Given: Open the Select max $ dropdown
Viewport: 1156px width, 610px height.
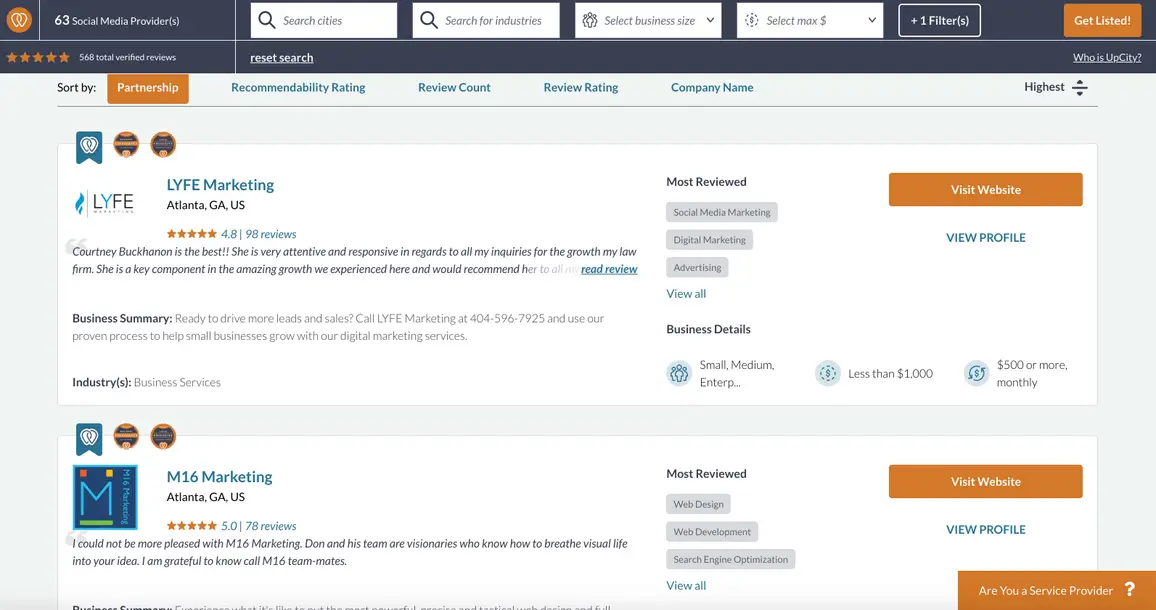Looking at the screenshot, I should 810,20.
